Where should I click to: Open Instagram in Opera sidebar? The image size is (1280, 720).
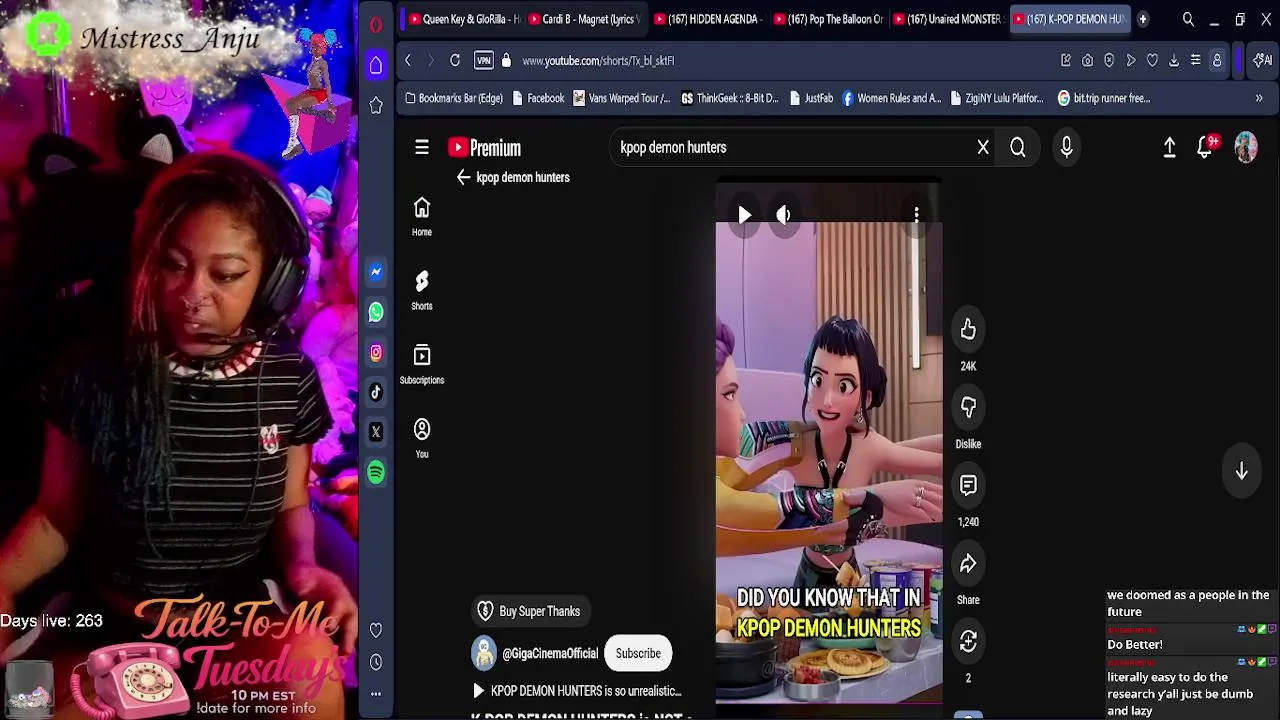pyautogui.click(x=376, y=352)
